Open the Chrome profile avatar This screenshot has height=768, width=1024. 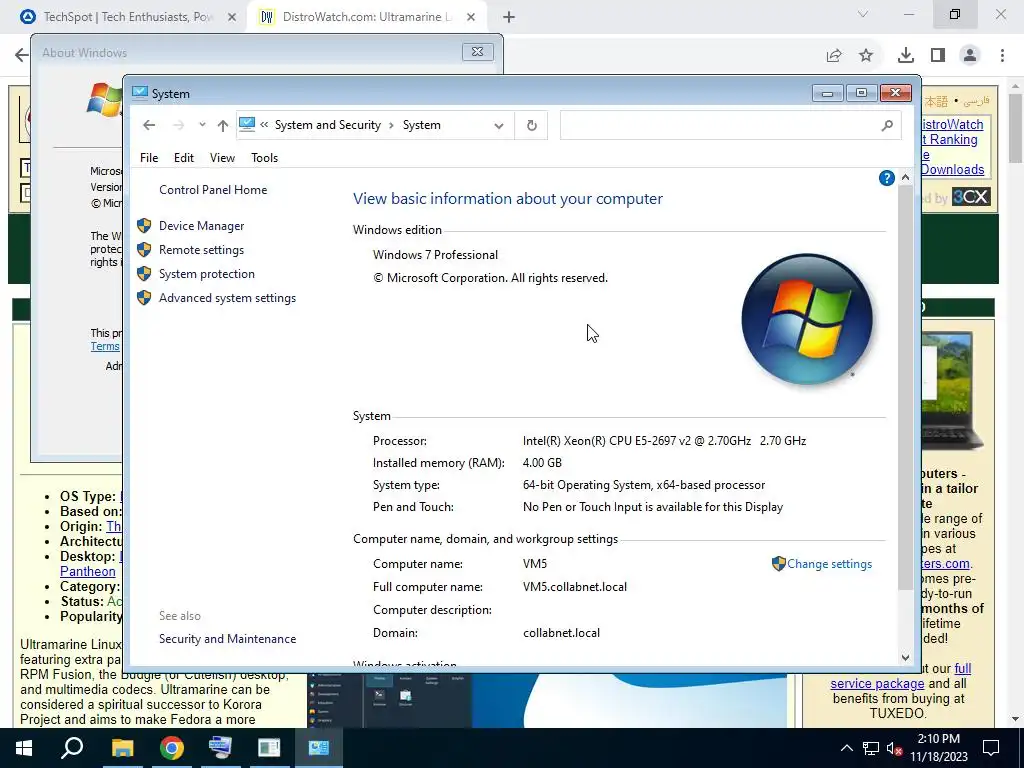(x=970, y=56)
